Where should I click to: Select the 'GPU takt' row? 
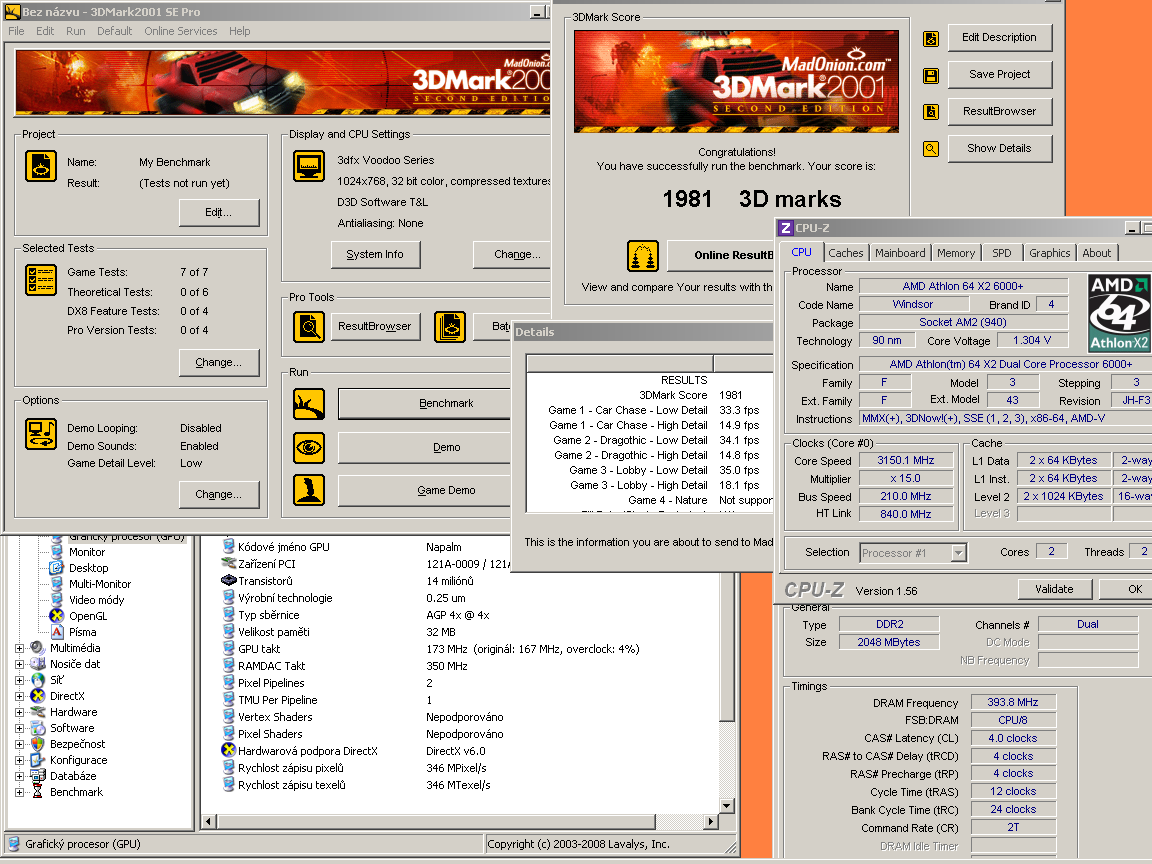tap(431, 649)
